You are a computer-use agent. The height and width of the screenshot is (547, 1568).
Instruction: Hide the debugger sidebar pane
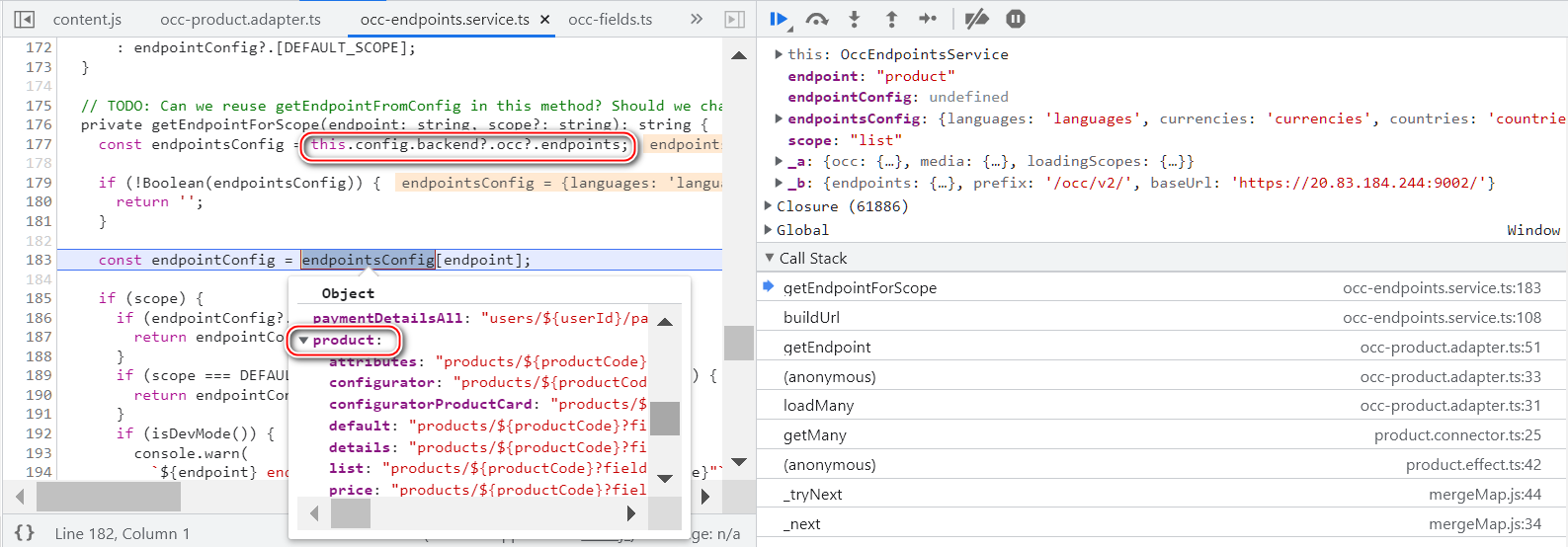(x=734, y=19)
